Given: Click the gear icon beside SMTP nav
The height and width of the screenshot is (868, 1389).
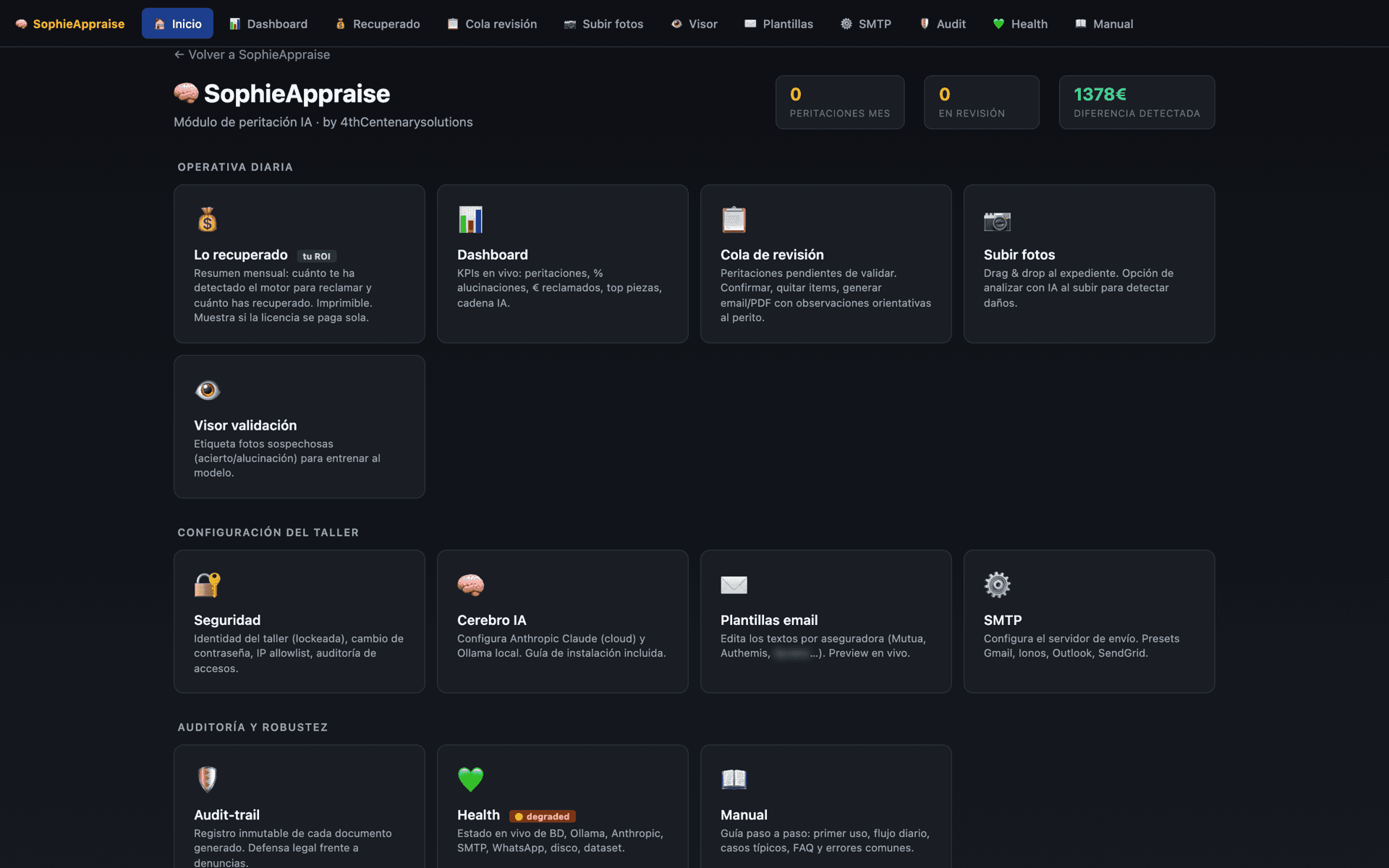Looking at the screenshot, I should (846, 24).
